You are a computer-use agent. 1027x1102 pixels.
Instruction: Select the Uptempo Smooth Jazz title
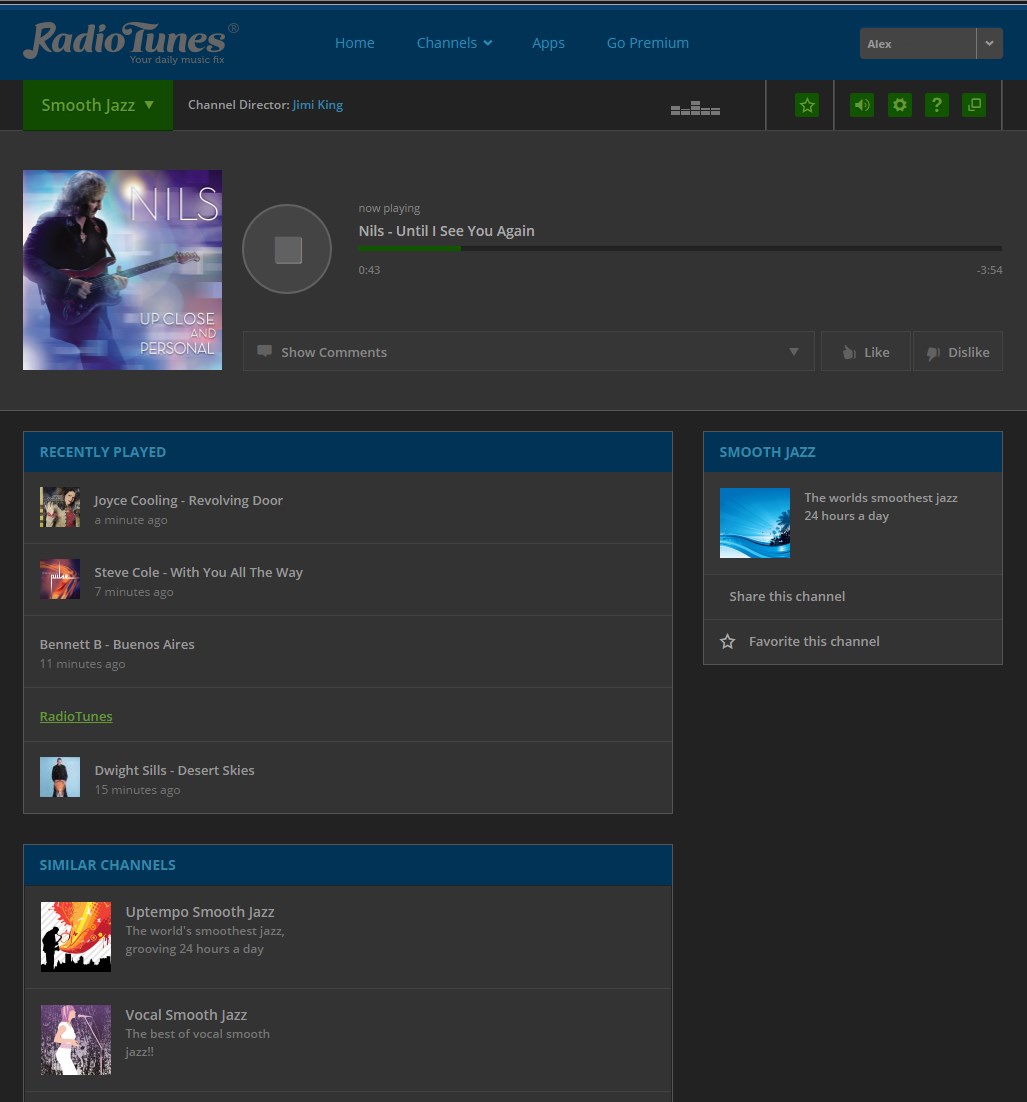point(200,912)
